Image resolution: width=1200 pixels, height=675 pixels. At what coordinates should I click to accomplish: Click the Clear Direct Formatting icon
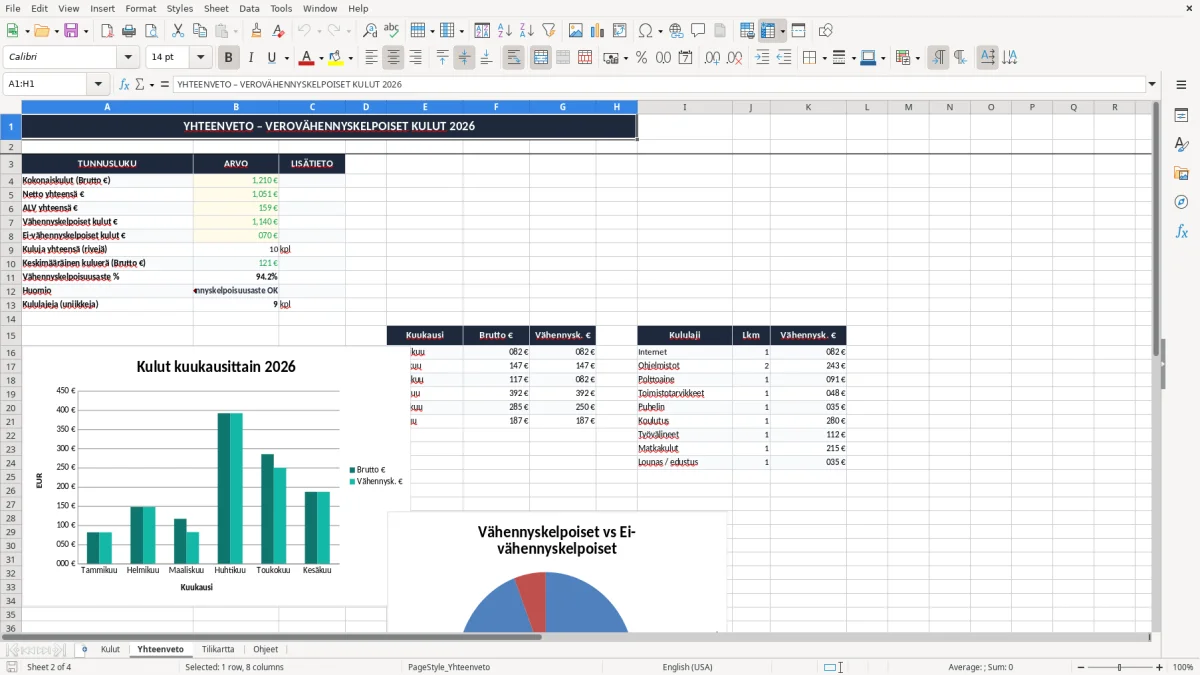pos(277,31)
